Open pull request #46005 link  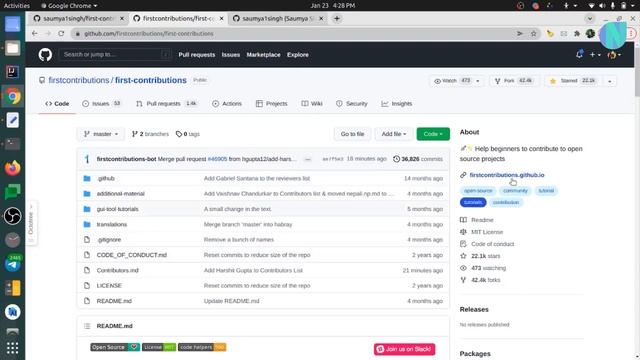(x=217, y=159)
